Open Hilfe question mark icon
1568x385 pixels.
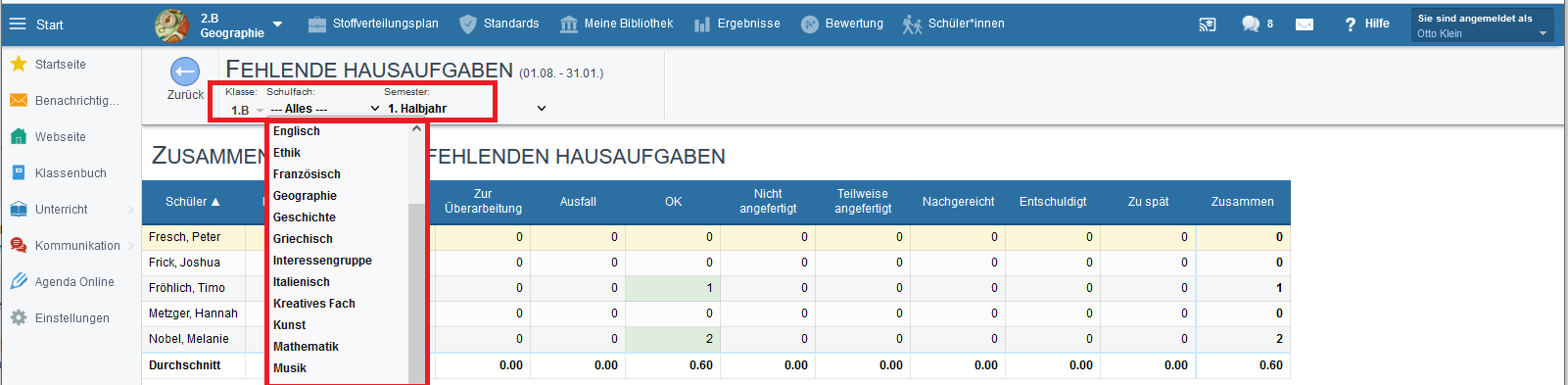click(x=1351, y=24)
